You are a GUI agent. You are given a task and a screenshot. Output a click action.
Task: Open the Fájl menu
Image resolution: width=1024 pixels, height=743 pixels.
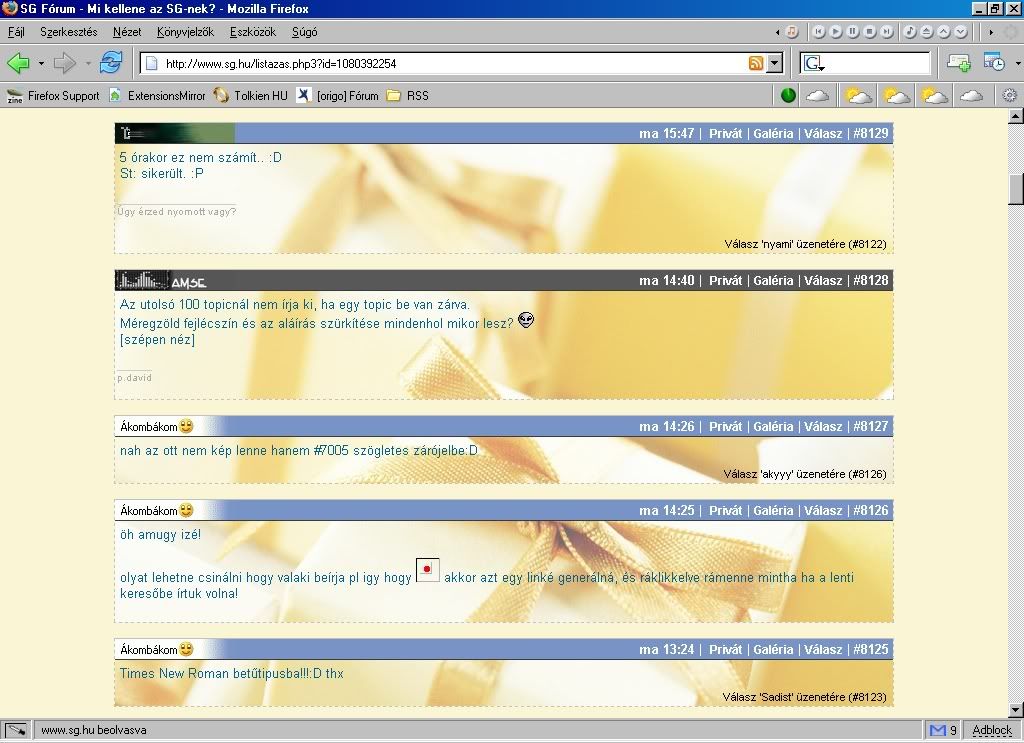(16, 32)
